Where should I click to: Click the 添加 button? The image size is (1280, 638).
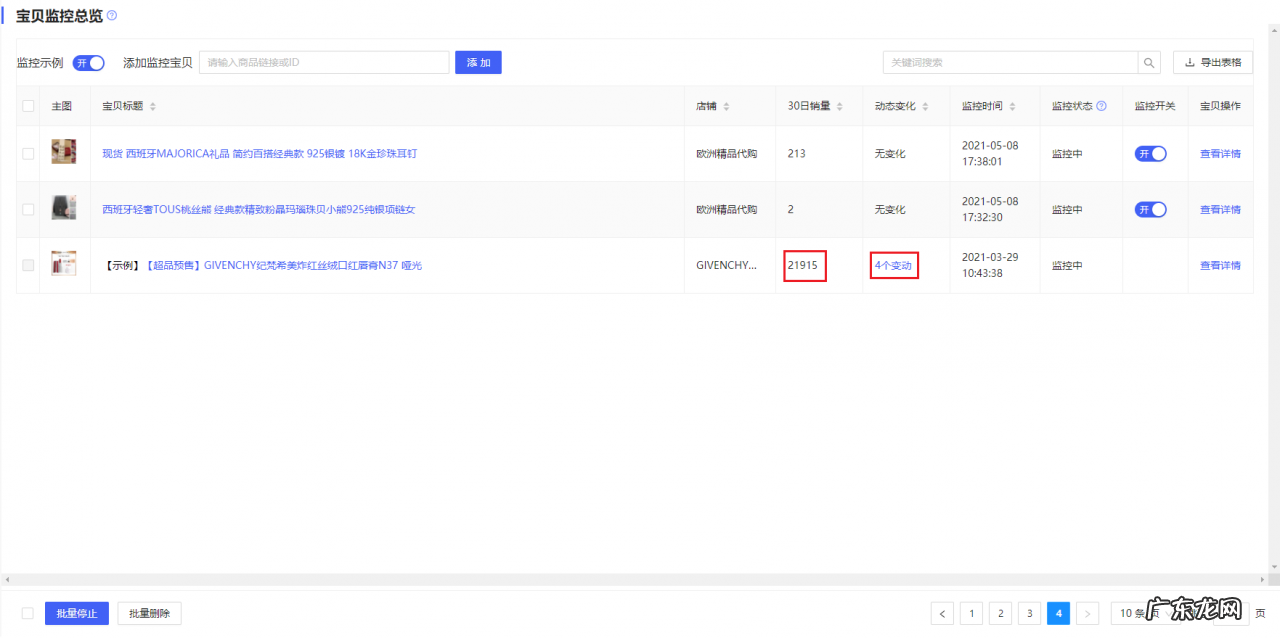pyautogui.click(x=478, y=63)
